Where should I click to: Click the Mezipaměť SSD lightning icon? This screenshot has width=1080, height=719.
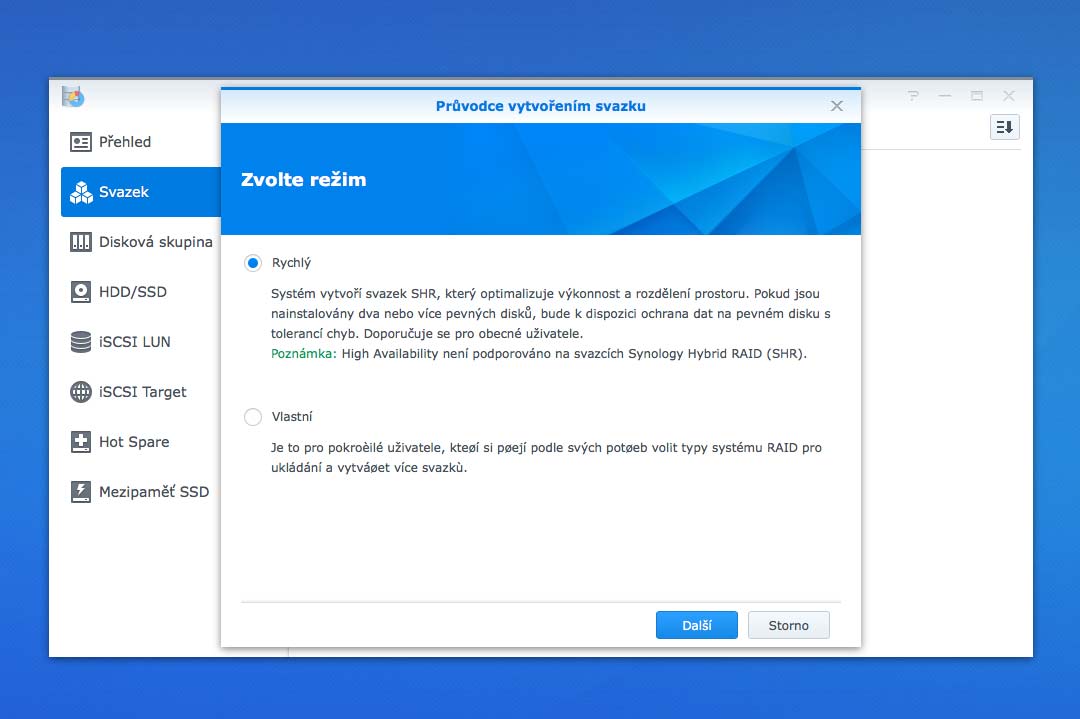[81, 492]
